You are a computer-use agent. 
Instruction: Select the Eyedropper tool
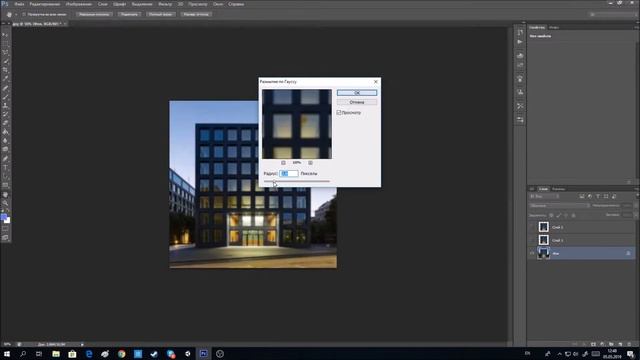click(5, 79)
